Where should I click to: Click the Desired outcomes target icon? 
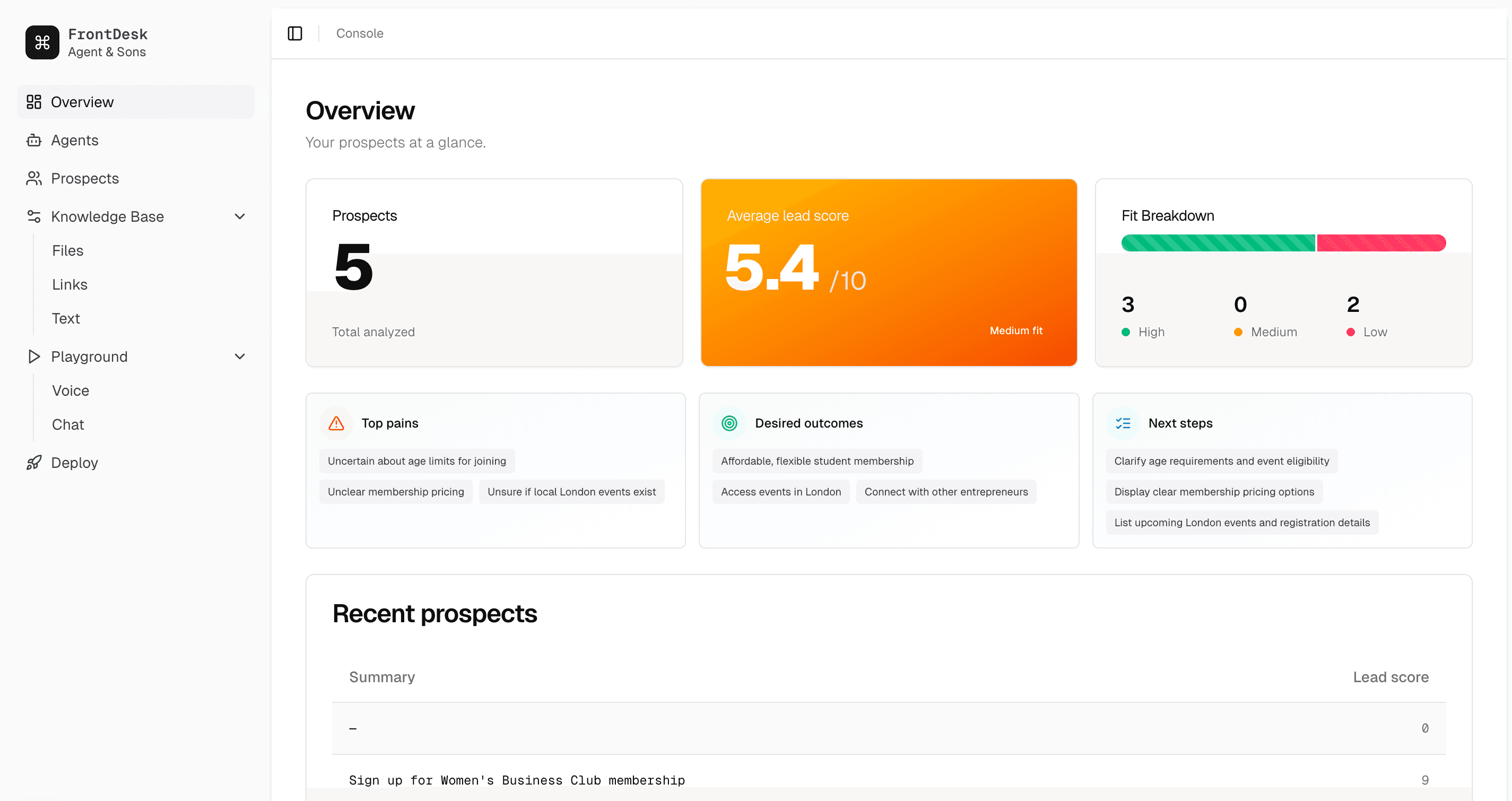coord(729,423)
